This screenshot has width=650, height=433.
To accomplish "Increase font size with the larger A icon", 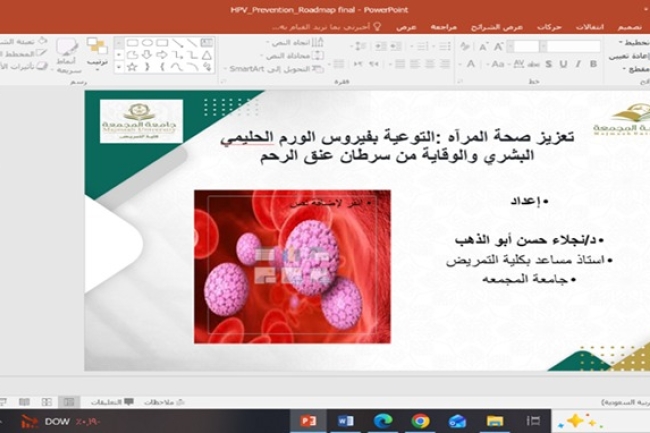I will click(498, 47).
